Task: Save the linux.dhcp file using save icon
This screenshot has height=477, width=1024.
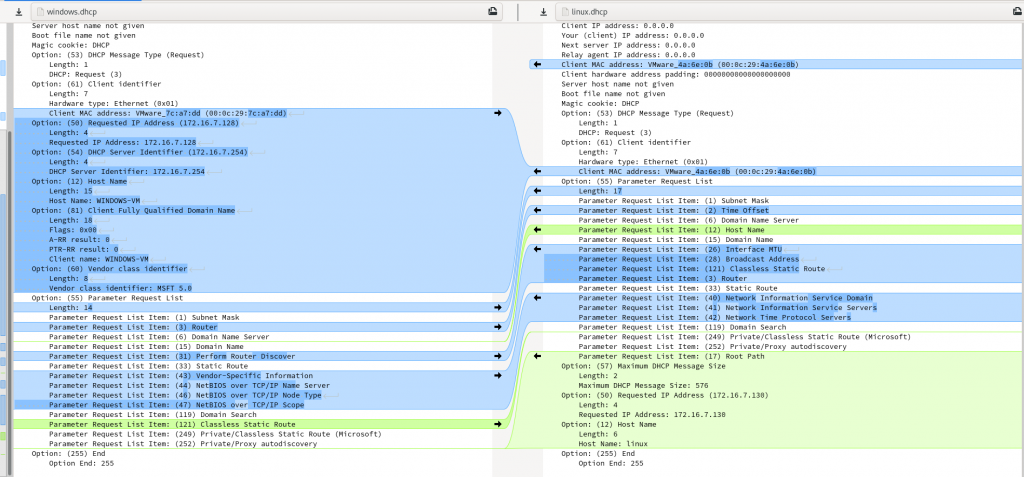Action: [543, 10]
